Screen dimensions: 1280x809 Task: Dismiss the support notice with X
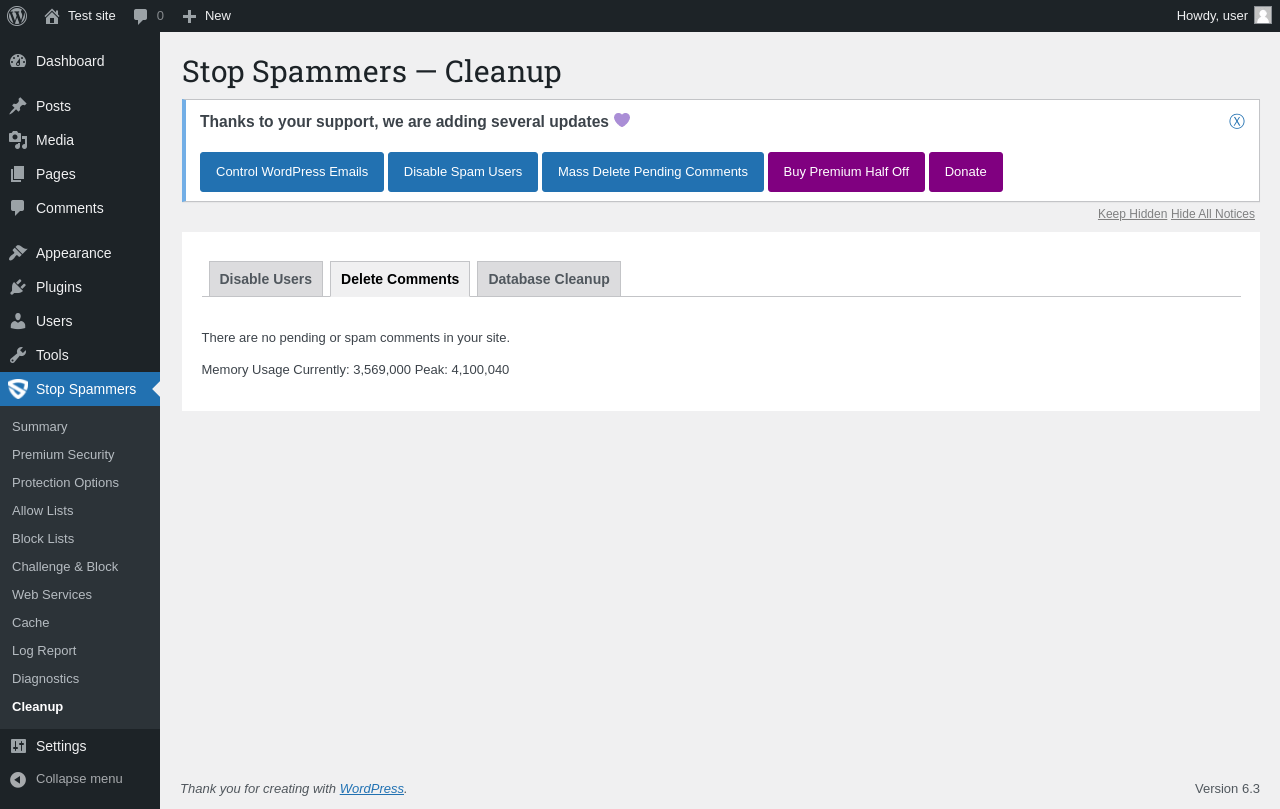(x=1237, y=122)
